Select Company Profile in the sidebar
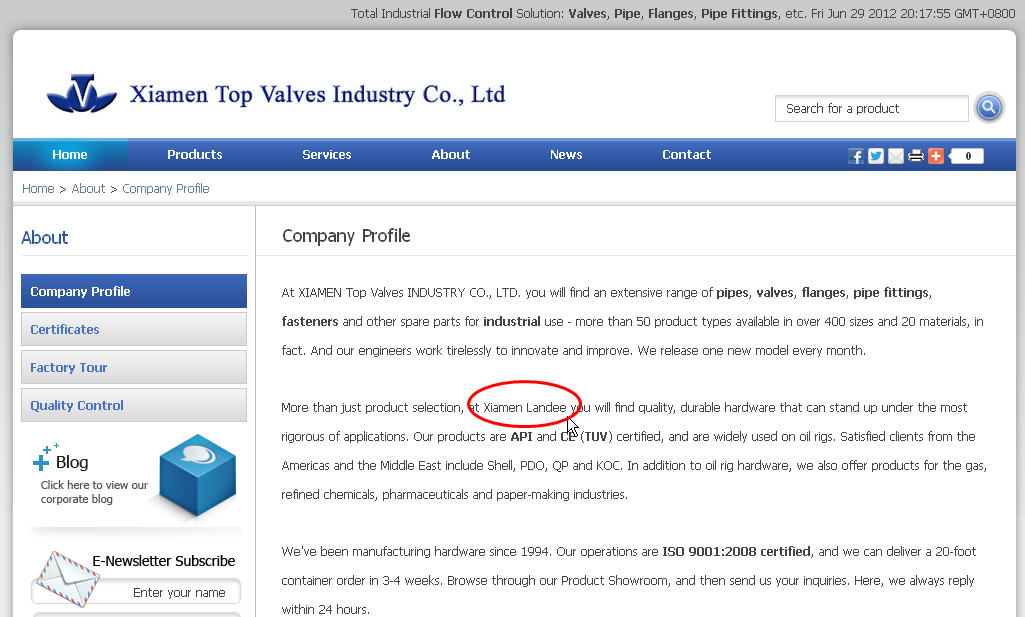This screenshot has height=617, width=1025. click(134, 291)
